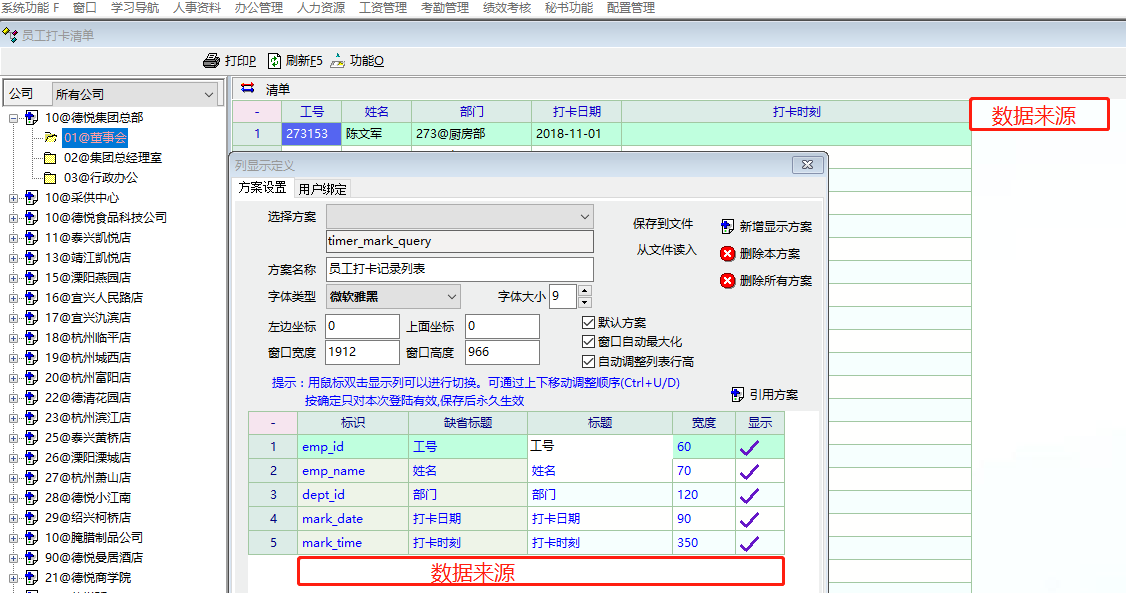Select the 02@集团总经理室 folder
1126x593 pixels.
112,158
